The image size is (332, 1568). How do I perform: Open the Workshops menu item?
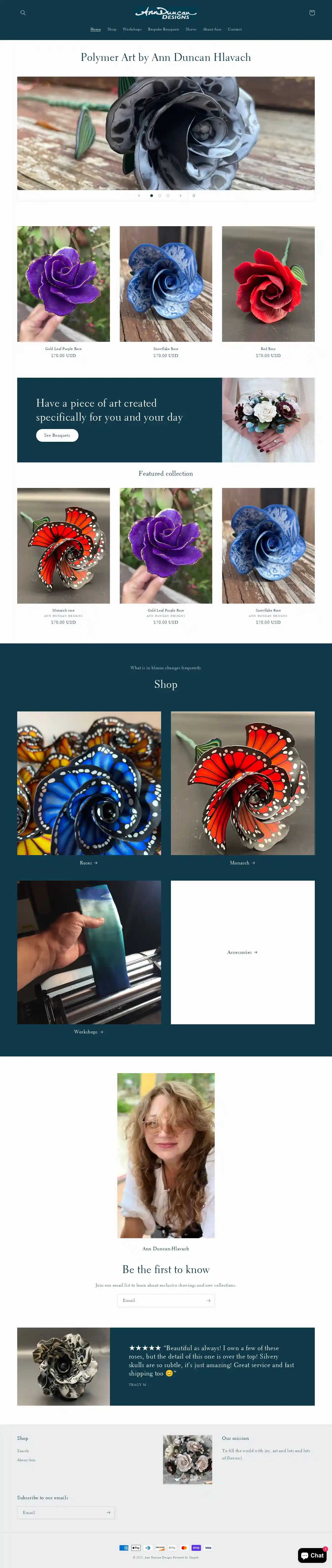(132, 29)
